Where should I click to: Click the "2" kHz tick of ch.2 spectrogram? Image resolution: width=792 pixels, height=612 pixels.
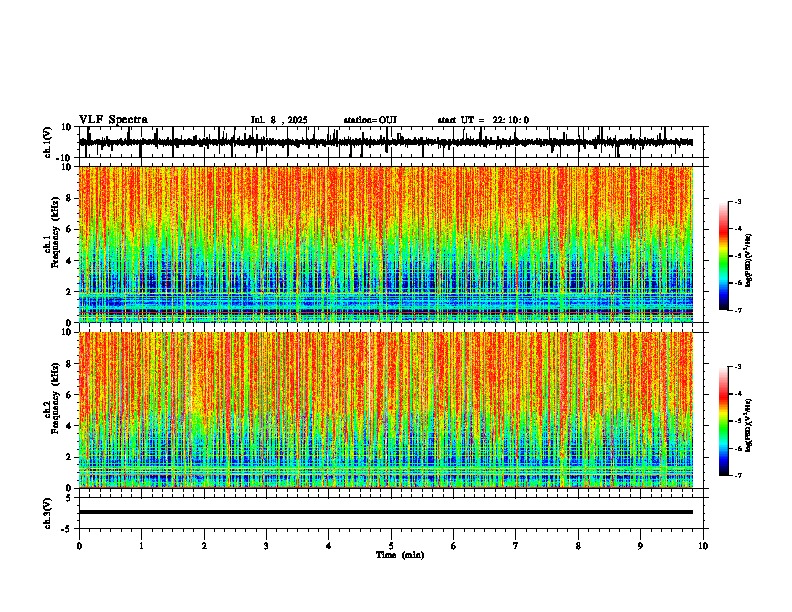(x=69, y=457)
